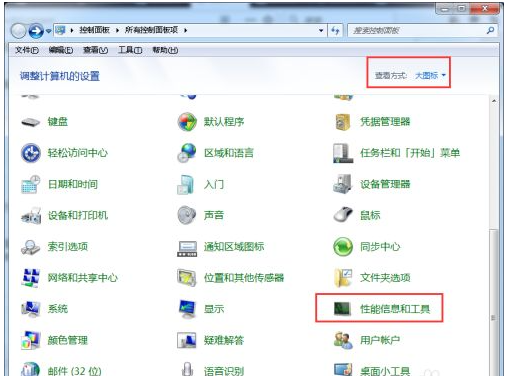Open User Accounts (用户帐户) icon
The height and width of the screenshot is (376, 505).
(343, 340)
